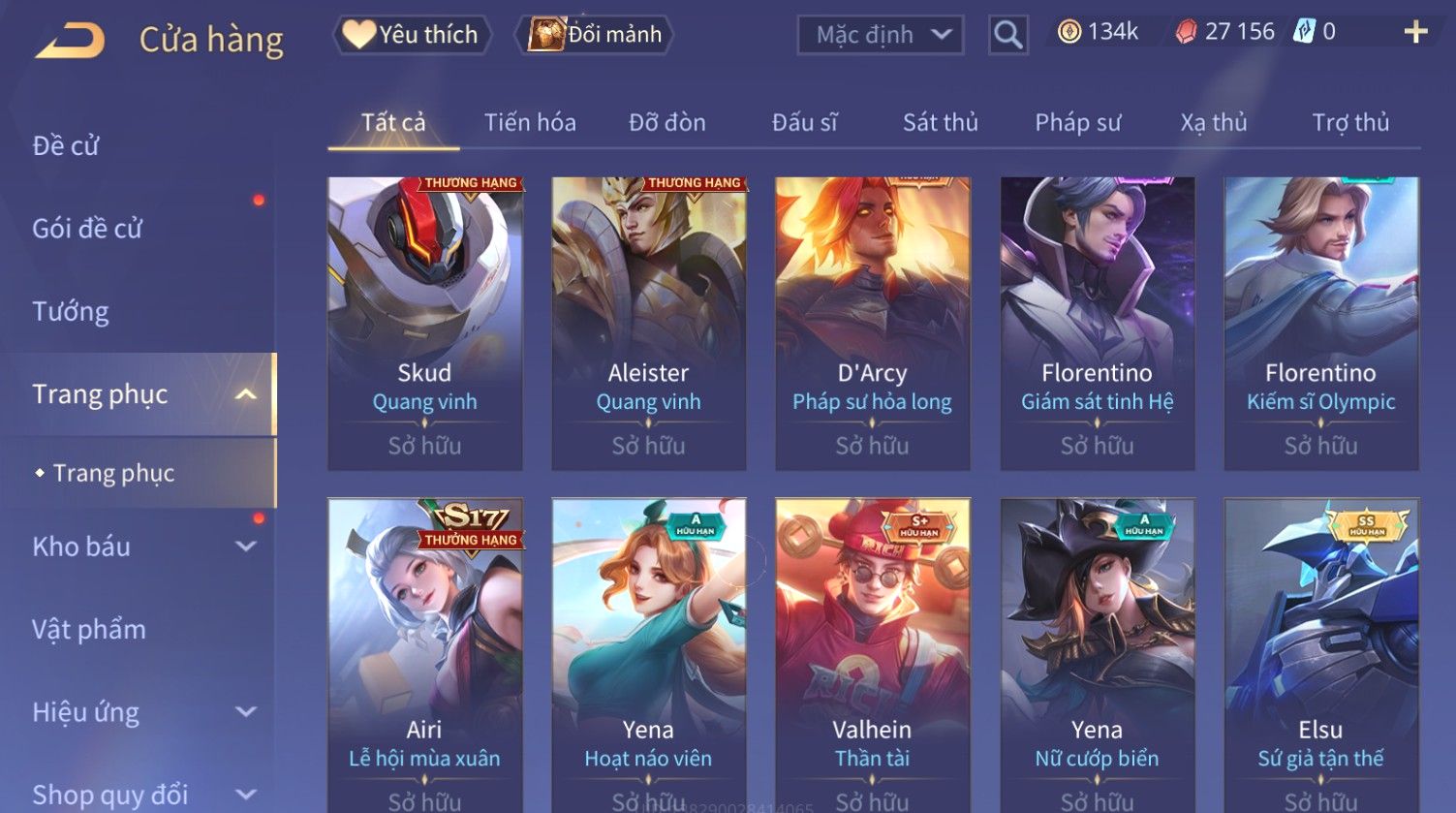
Task: Switch to the Pháp sư tab
Action: coord(1077,123)
